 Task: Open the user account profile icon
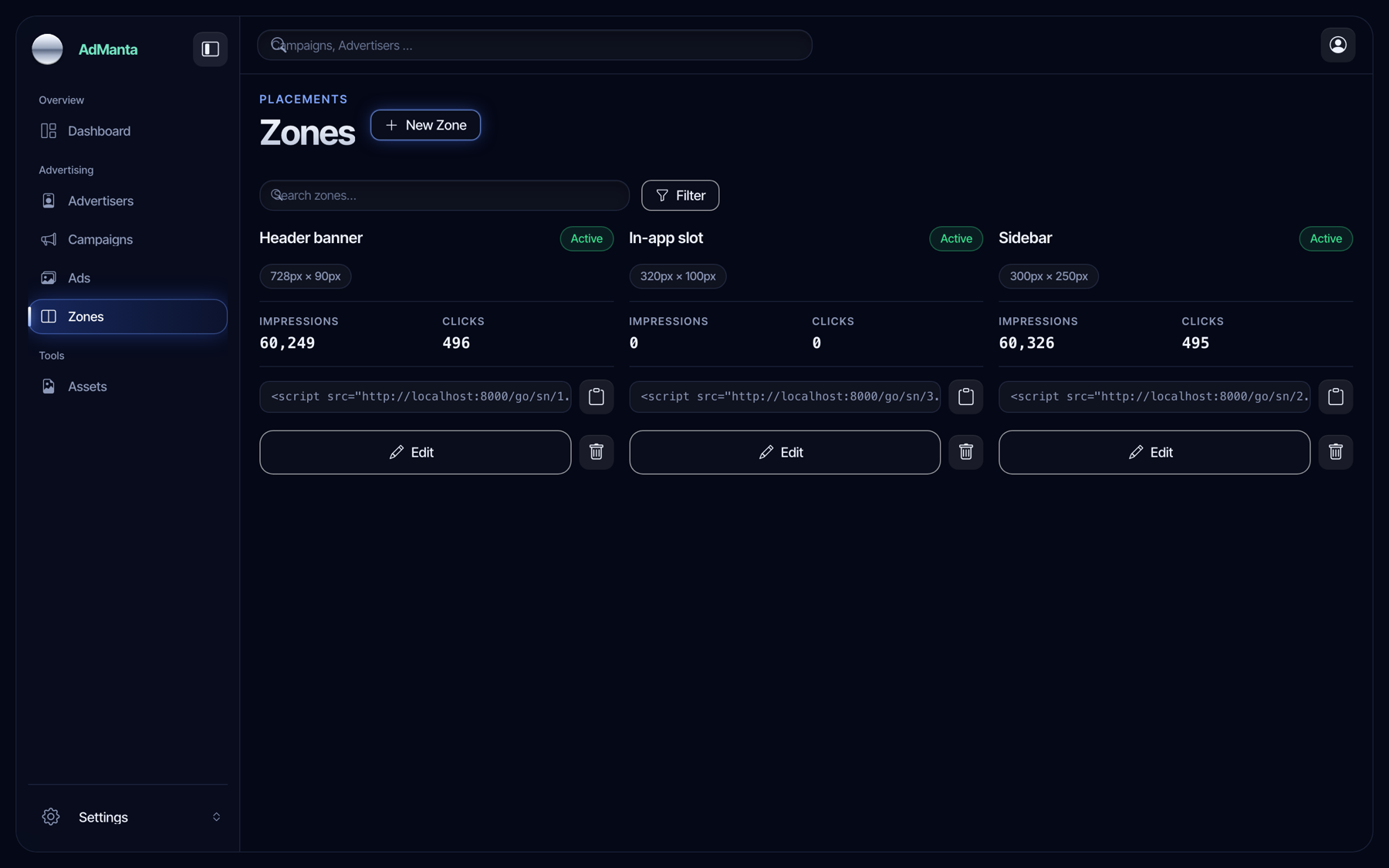click(x=1338, y=45)
